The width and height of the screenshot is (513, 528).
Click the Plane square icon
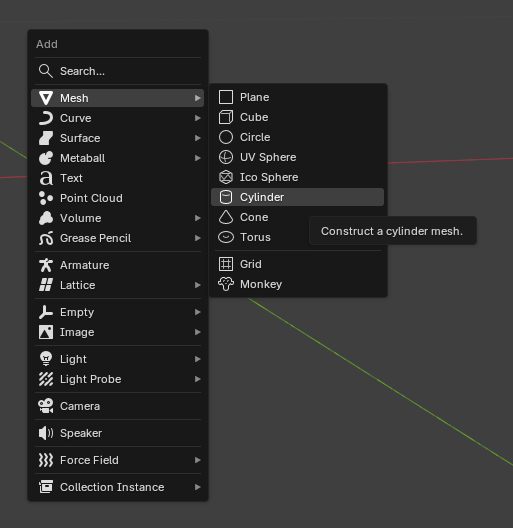point(226,97)
